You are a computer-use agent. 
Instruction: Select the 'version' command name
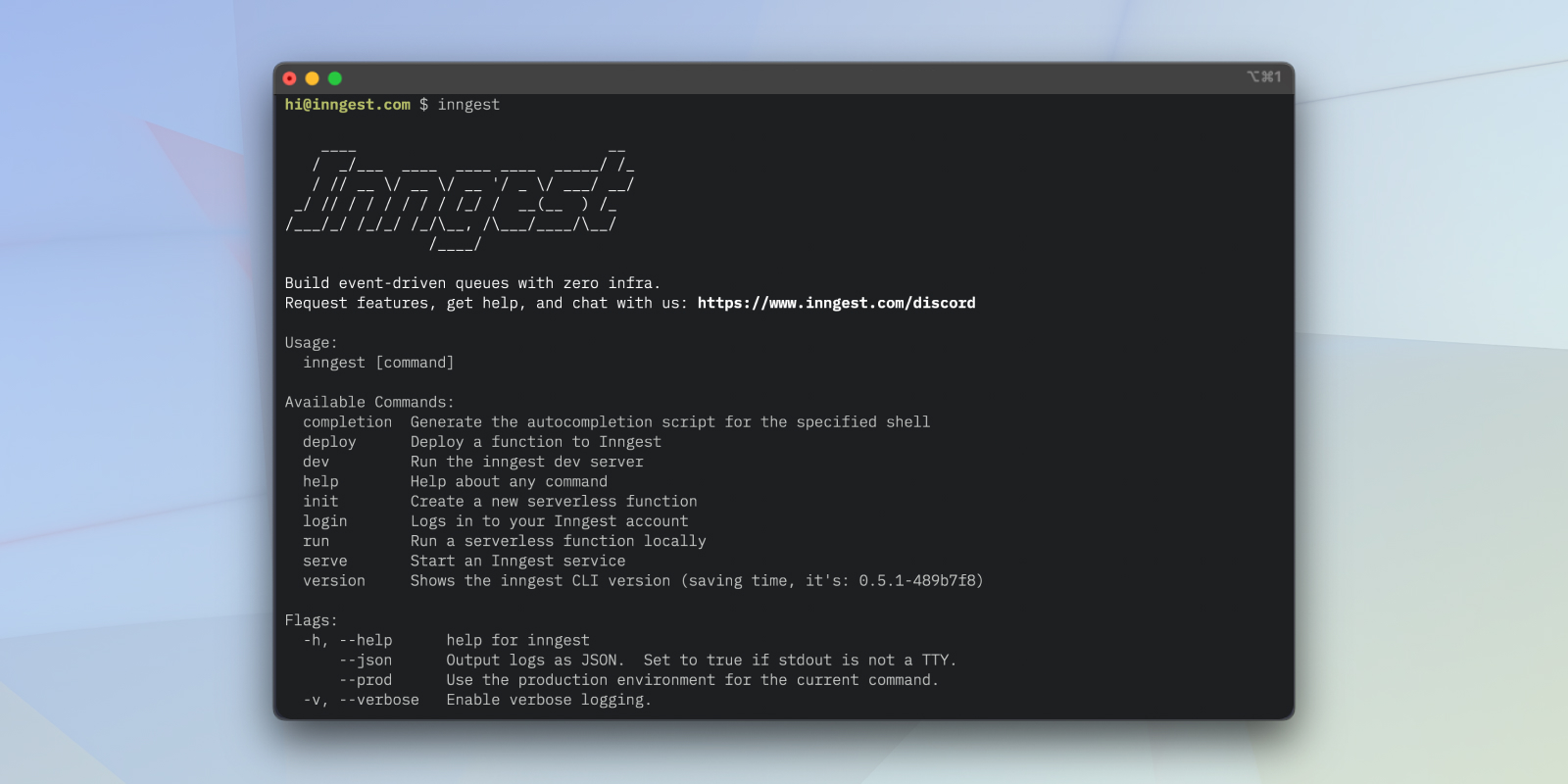[x=333, y=580]
